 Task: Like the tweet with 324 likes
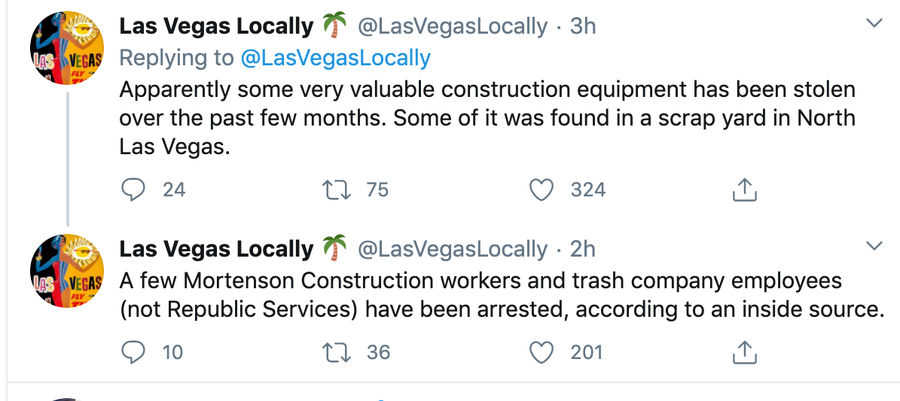(x=541, y=190)
